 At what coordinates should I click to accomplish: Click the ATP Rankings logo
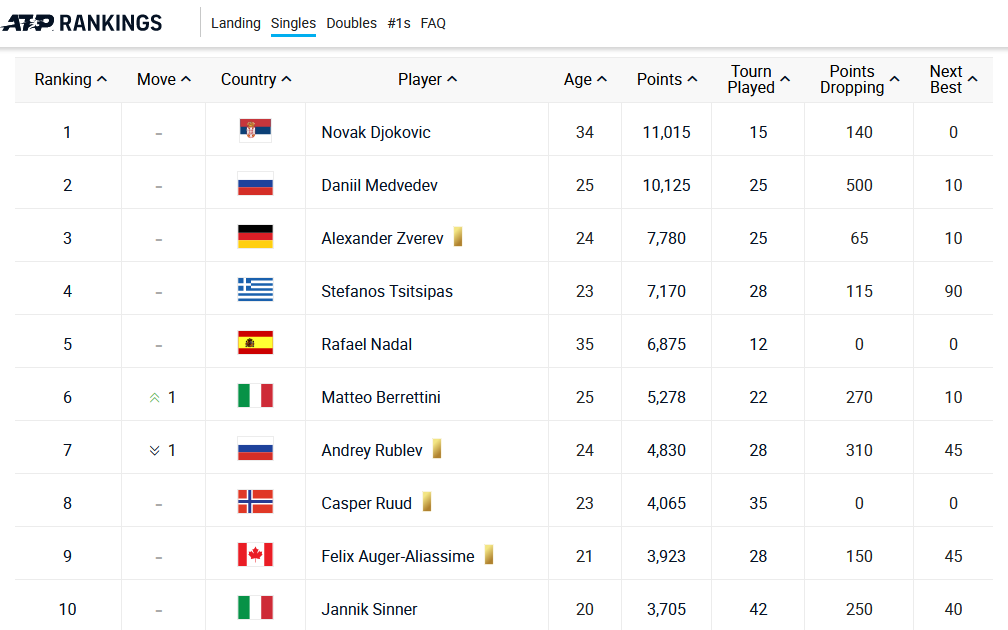(x=82, y=23)
